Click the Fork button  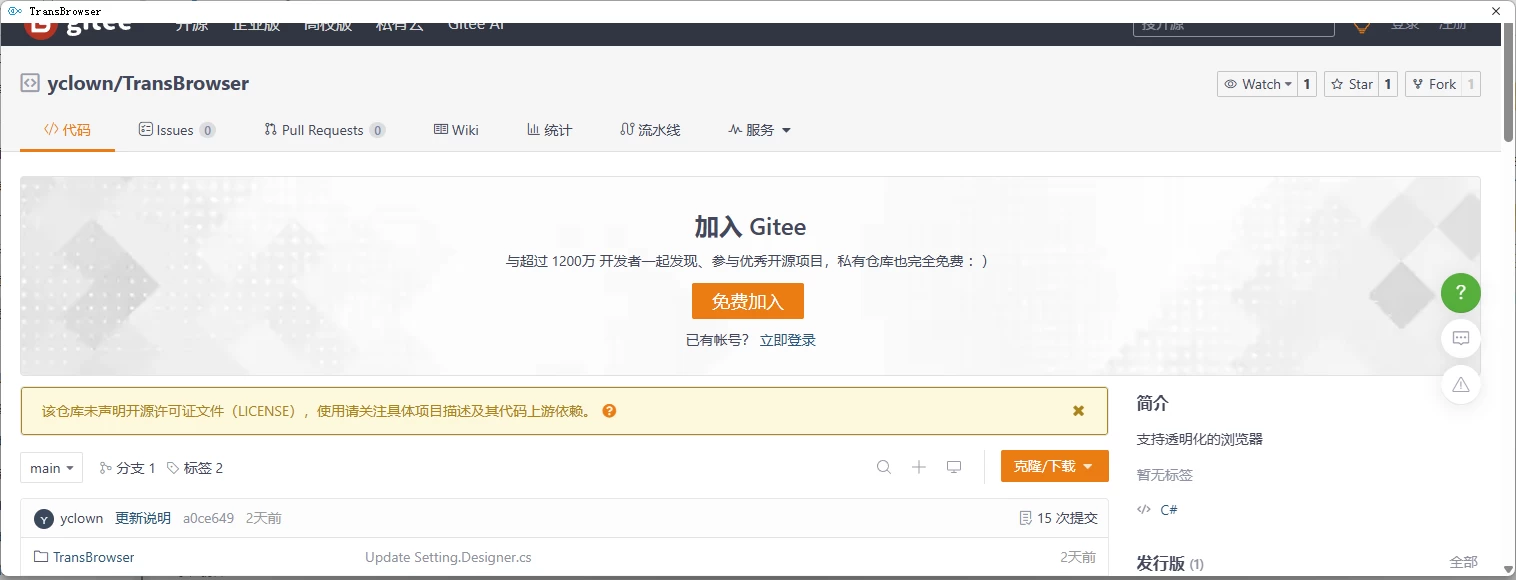(x=1433, y=84)
